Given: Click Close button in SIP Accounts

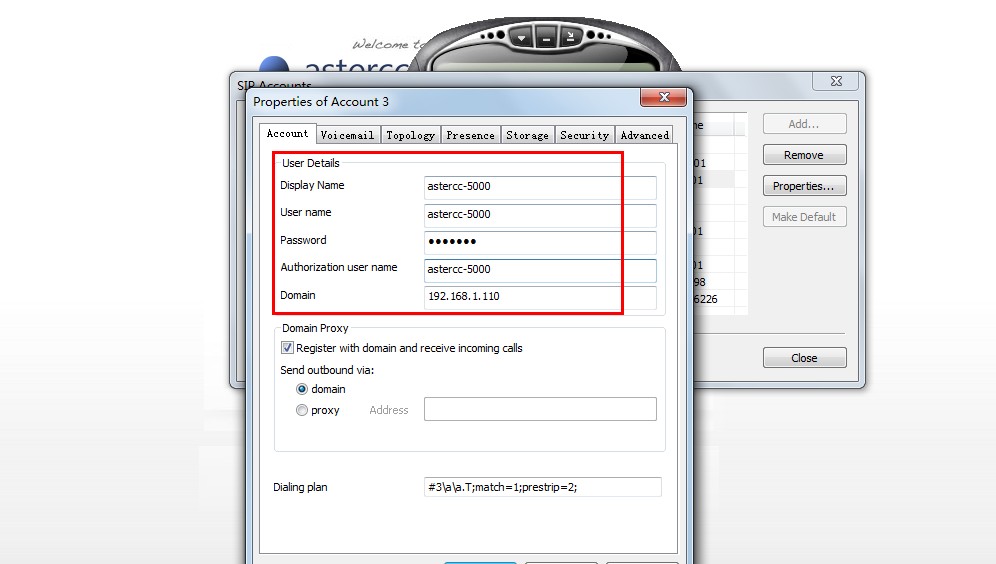Looking at the screenshot, I should point(804,358).
